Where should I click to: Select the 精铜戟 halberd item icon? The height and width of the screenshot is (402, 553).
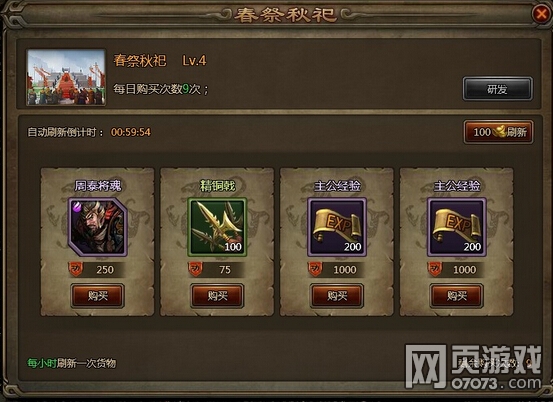pos(217,227)
